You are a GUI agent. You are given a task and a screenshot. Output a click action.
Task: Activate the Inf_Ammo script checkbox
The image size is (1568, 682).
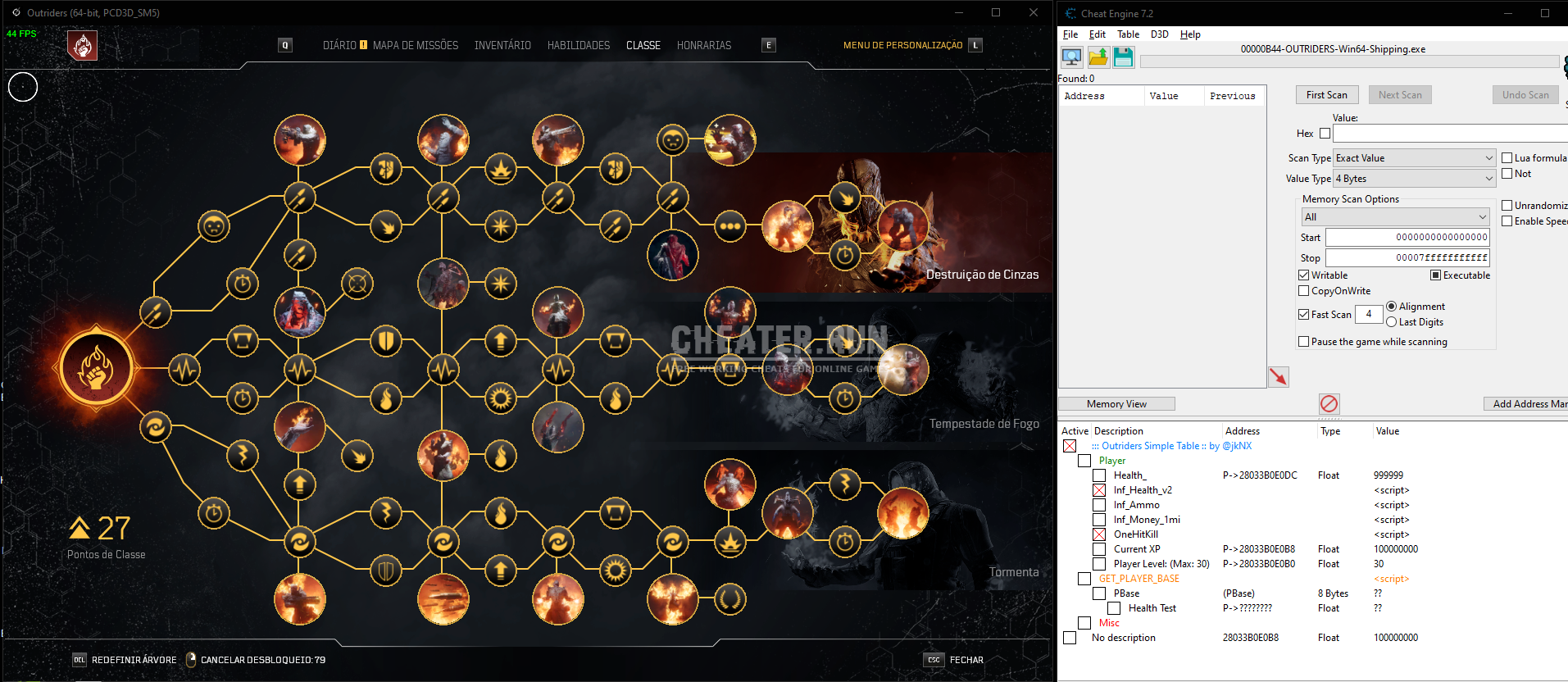tap(1099, 505)
